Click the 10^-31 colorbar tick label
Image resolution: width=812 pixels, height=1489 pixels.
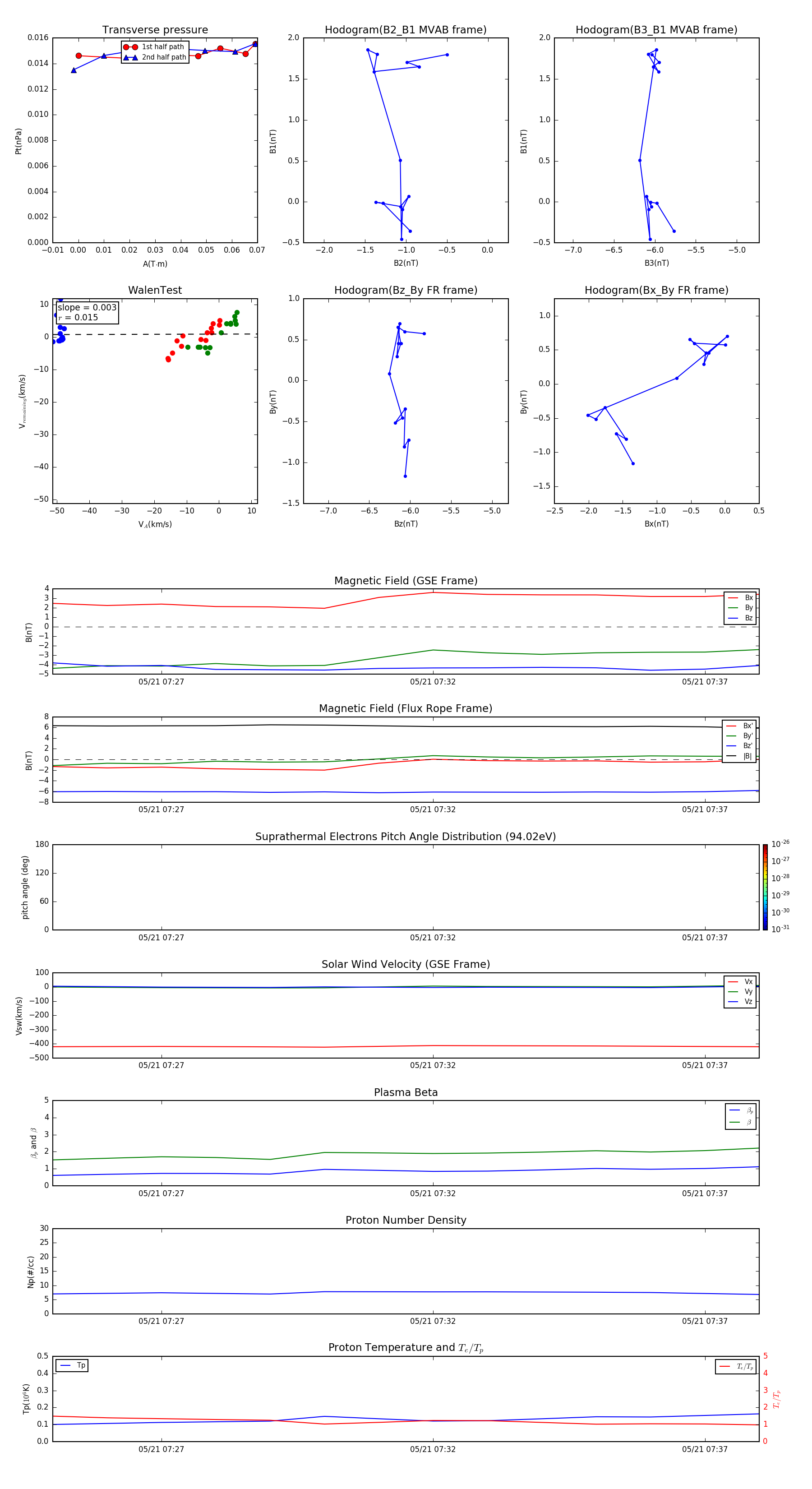pos(780,929)
